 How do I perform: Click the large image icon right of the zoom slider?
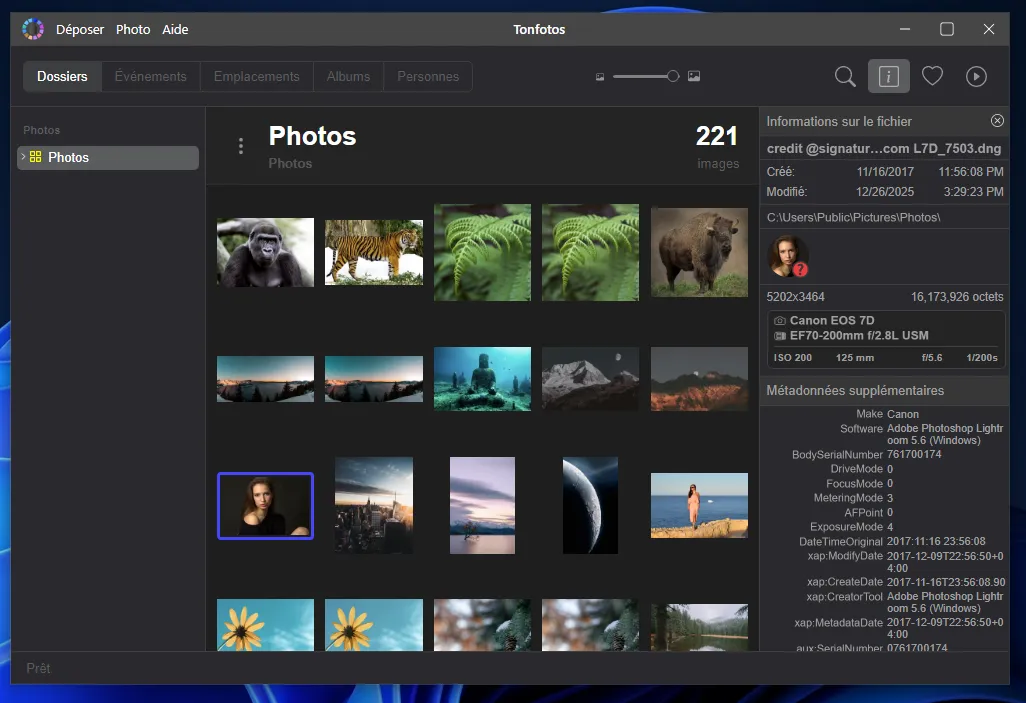click(695, 76)
